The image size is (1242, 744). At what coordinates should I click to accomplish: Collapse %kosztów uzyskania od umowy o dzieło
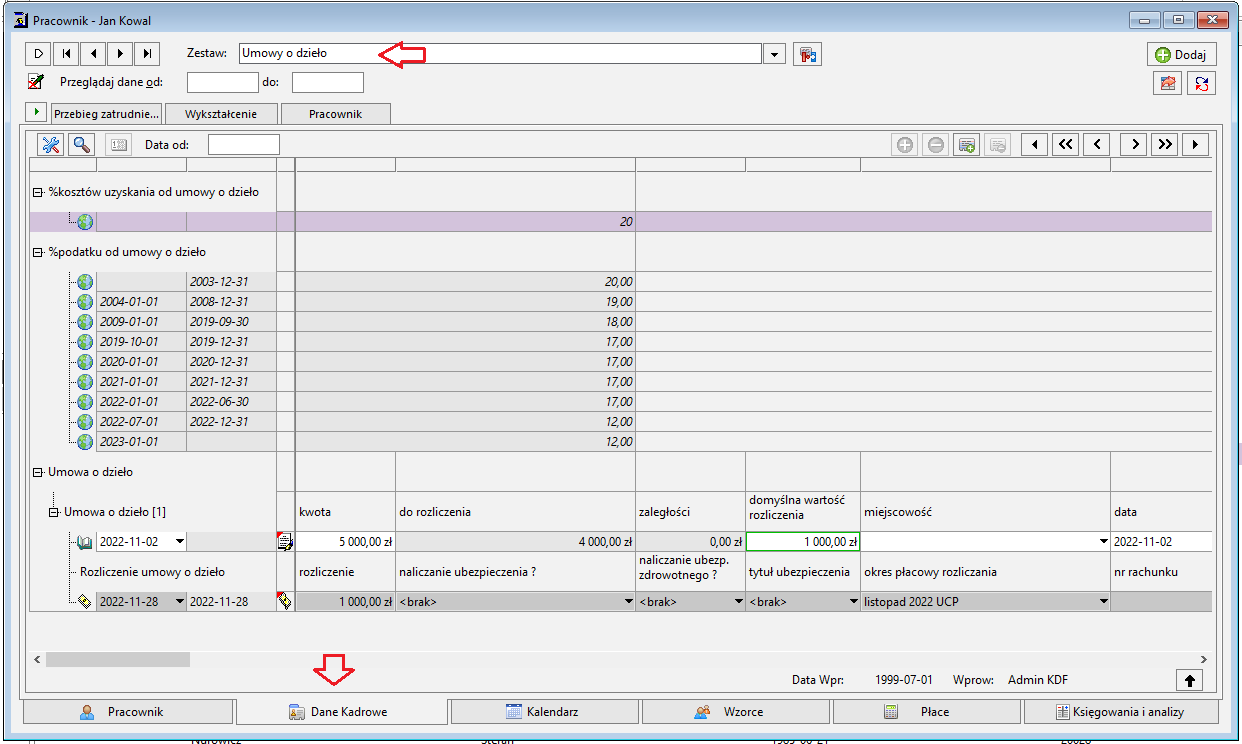(x=38, y=192)
